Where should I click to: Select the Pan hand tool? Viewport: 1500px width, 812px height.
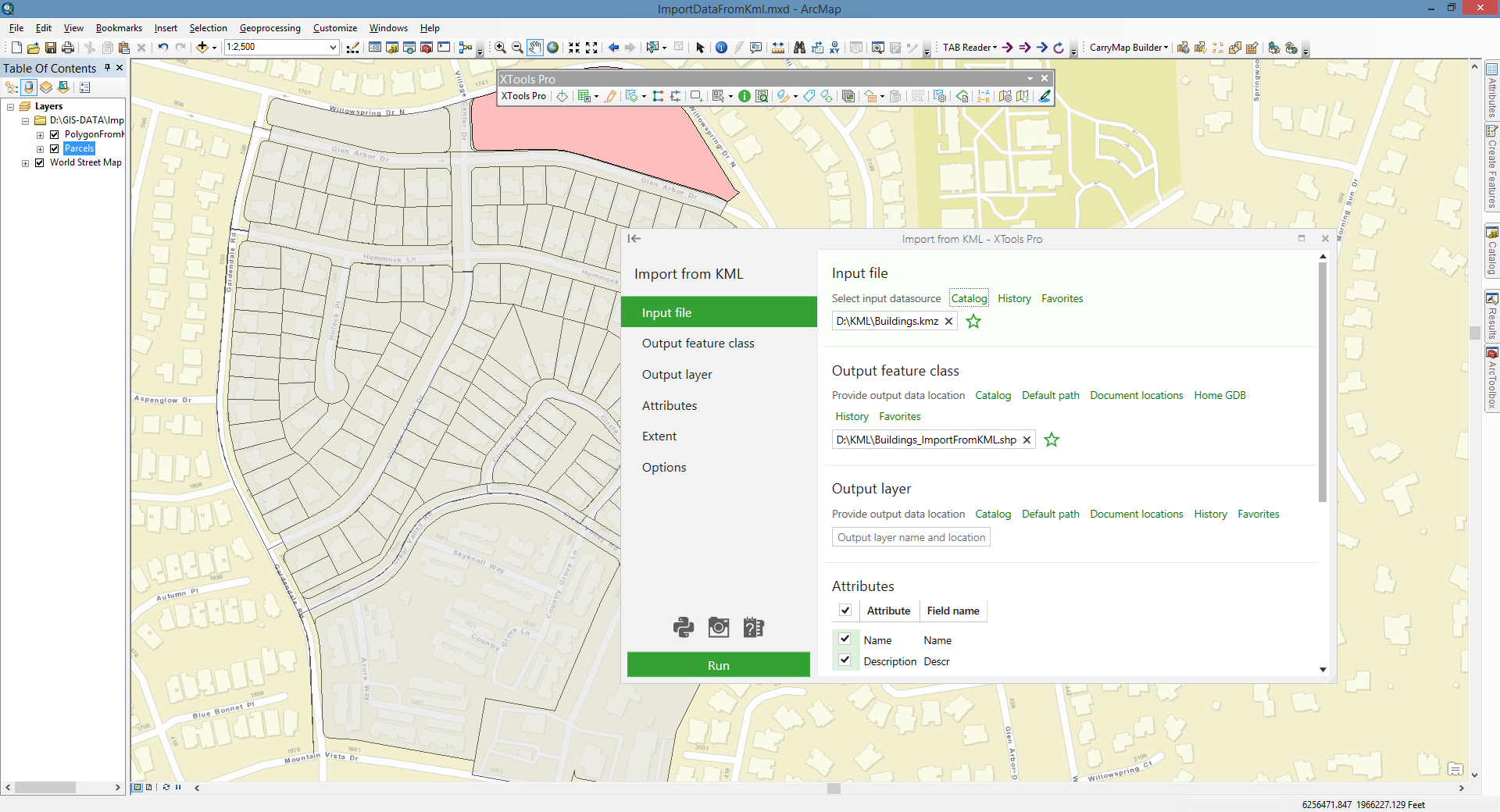click(534, 48)
